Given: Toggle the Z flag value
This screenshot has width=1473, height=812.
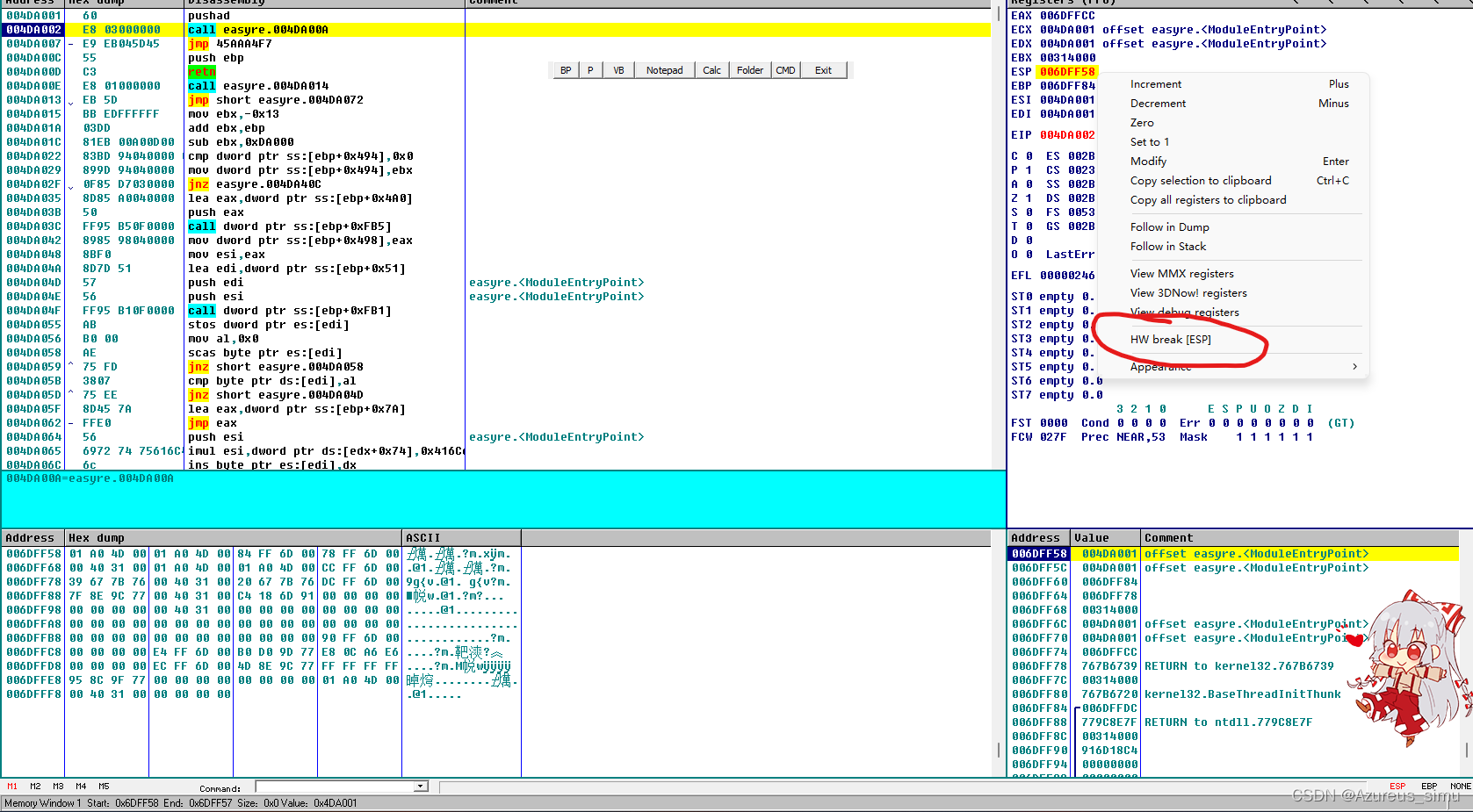Looking at the screenshot, I should tap(1029, 198).
